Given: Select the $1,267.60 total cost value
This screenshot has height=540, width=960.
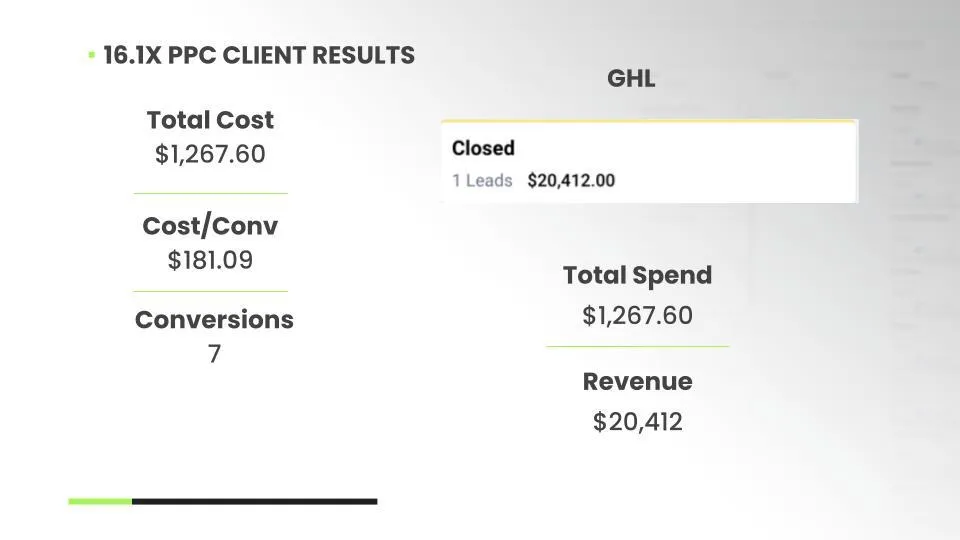Looking at the screenshot, I should [210, 154].
